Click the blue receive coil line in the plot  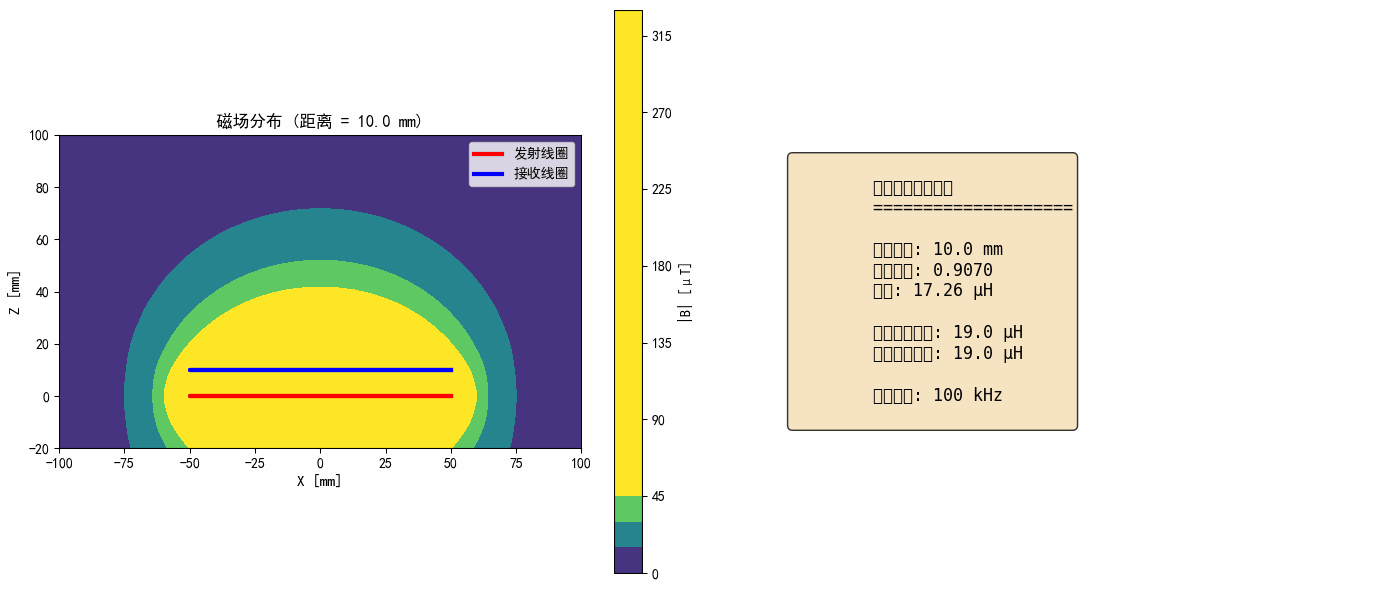pyautogui.click(x=320, y=370)
